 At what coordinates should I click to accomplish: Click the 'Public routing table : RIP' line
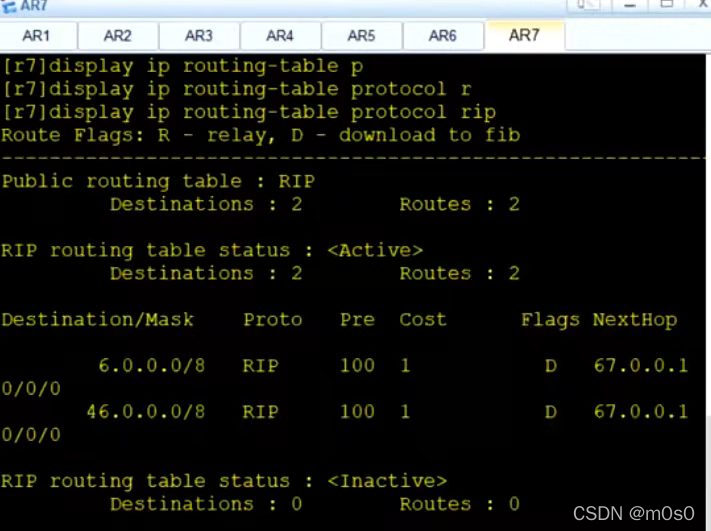[158, 181]
